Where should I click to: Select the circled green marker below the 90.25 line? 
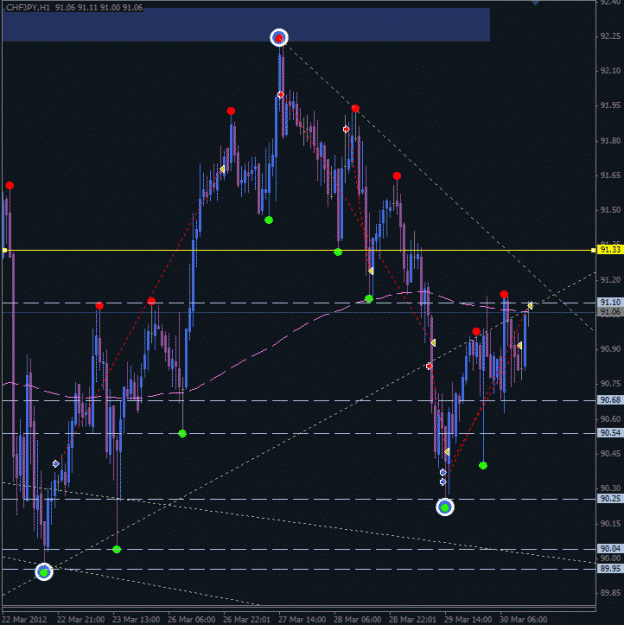445,507
